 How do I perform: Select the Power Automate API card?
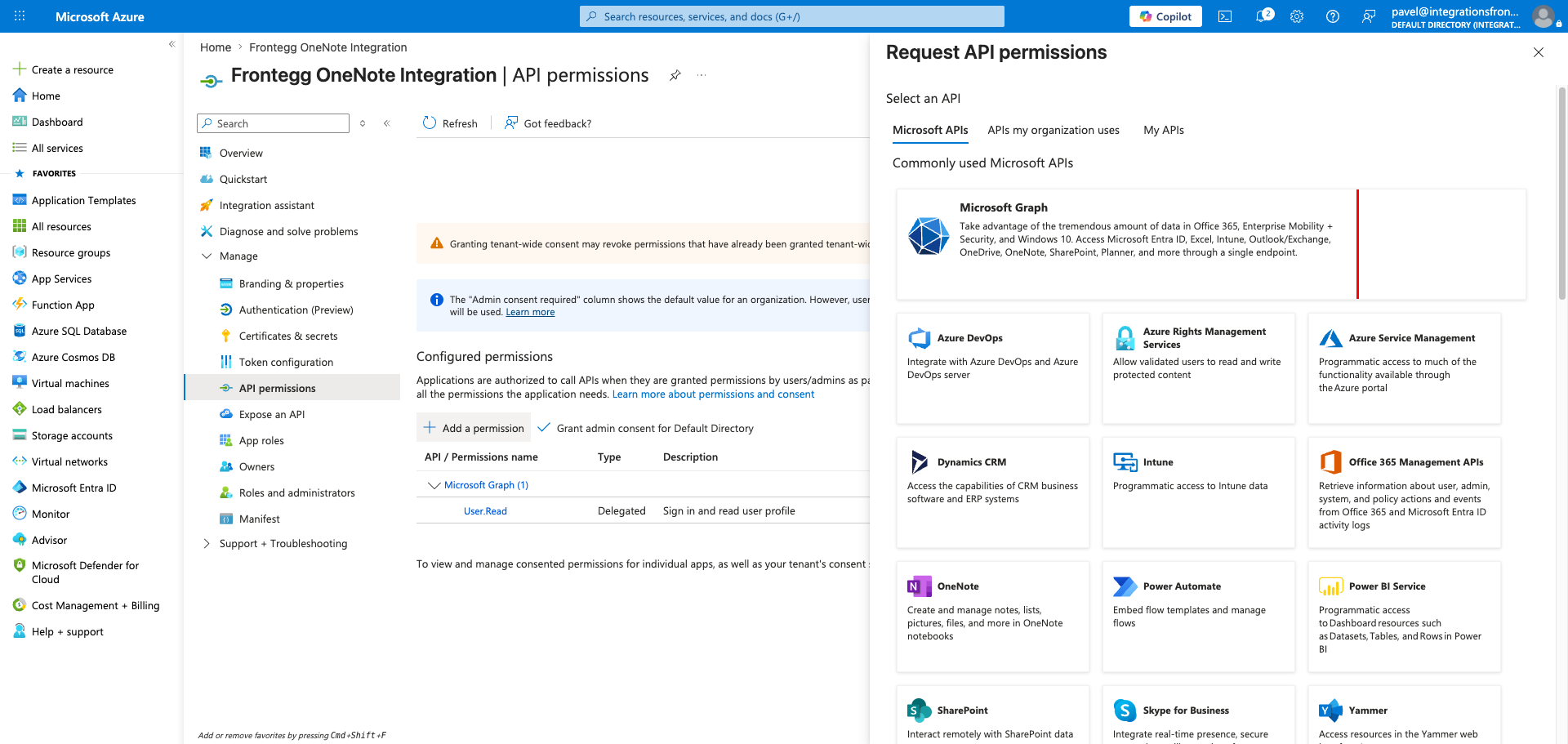[x=1199, y=617]
